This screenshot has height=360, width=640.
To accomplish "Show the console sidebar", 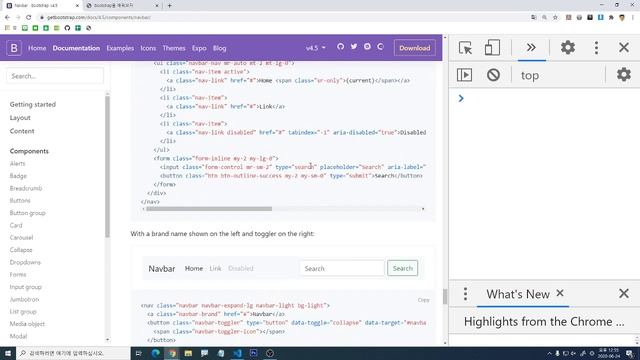I will coord(464,75).
